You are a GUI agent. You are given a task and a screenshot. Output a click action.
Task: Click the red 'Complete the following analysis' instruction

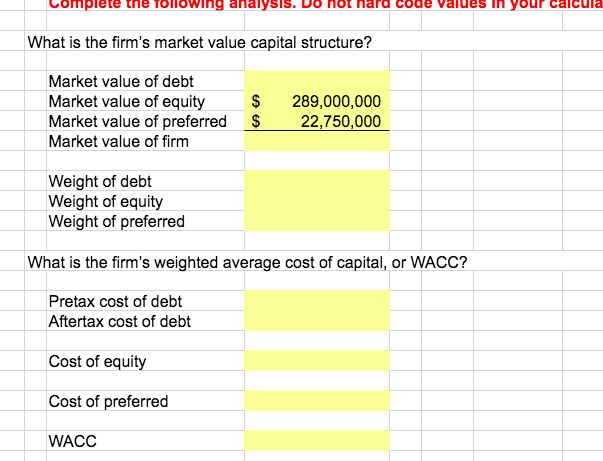coord(325,4)
